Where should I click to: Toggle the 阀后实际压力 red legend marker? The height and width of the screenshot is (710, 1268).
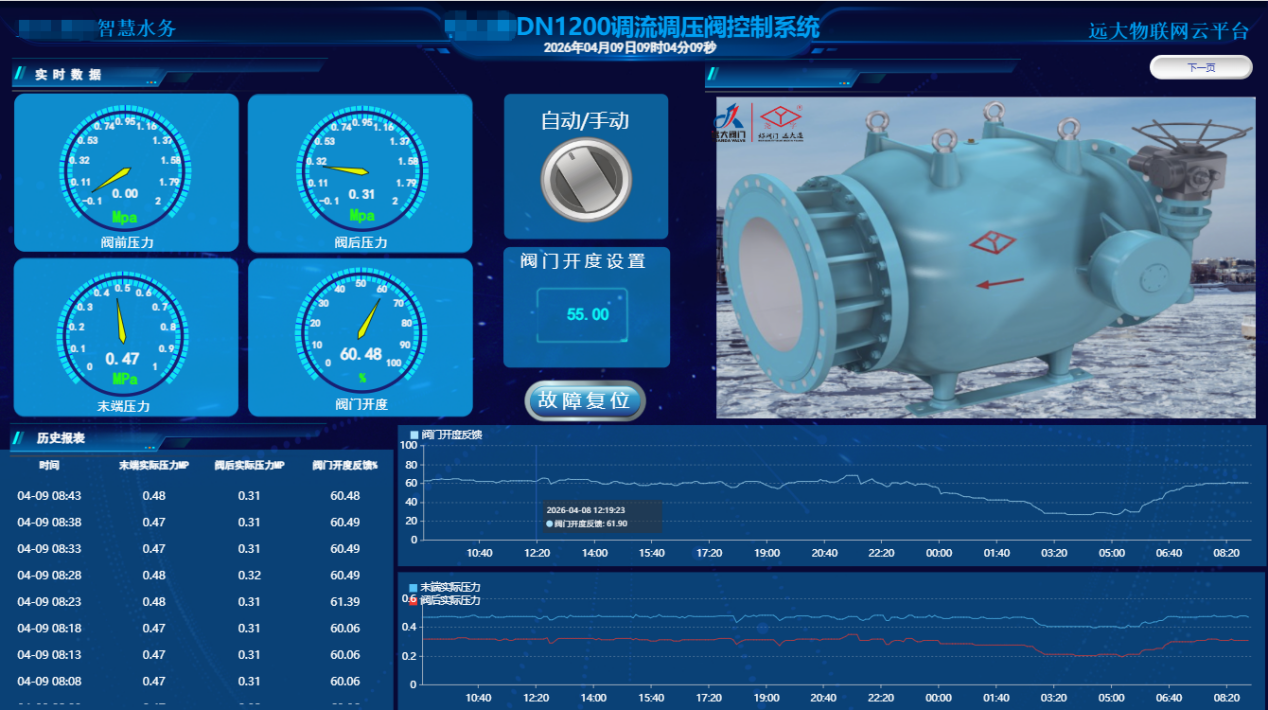tap(414, 601)
